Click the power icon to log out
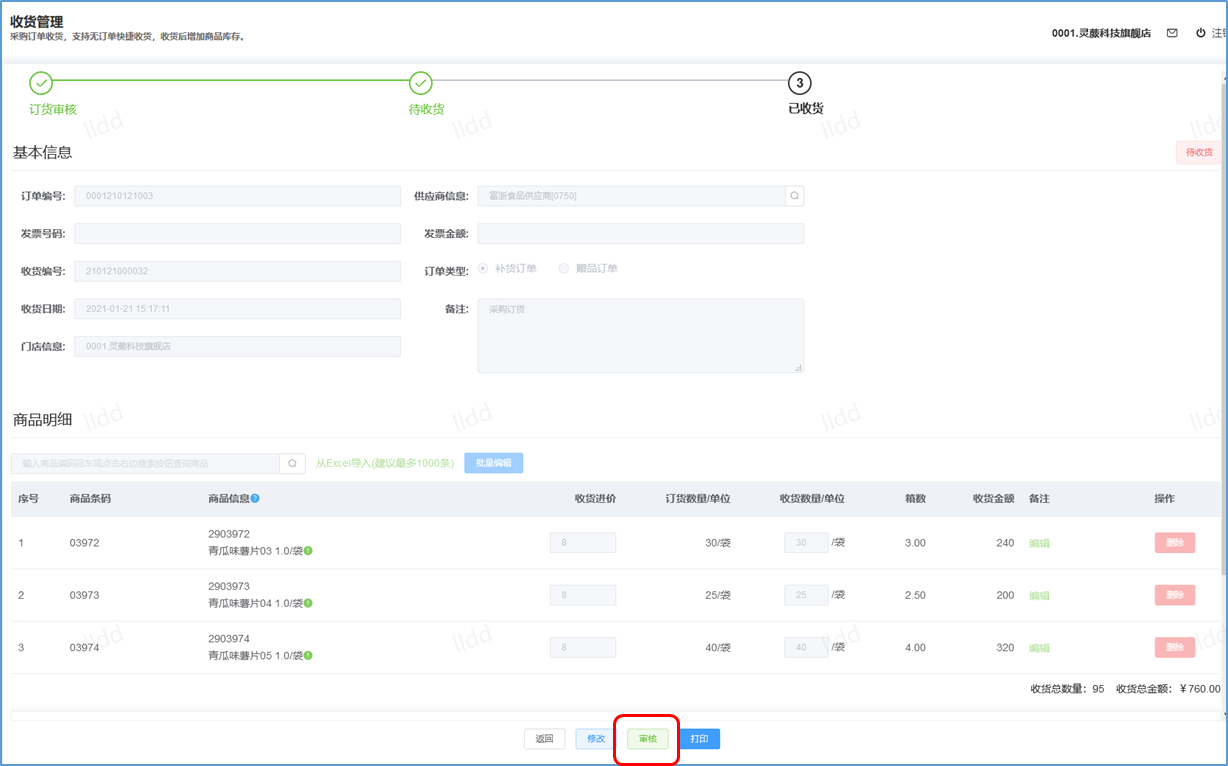 tap(1201, 33)
